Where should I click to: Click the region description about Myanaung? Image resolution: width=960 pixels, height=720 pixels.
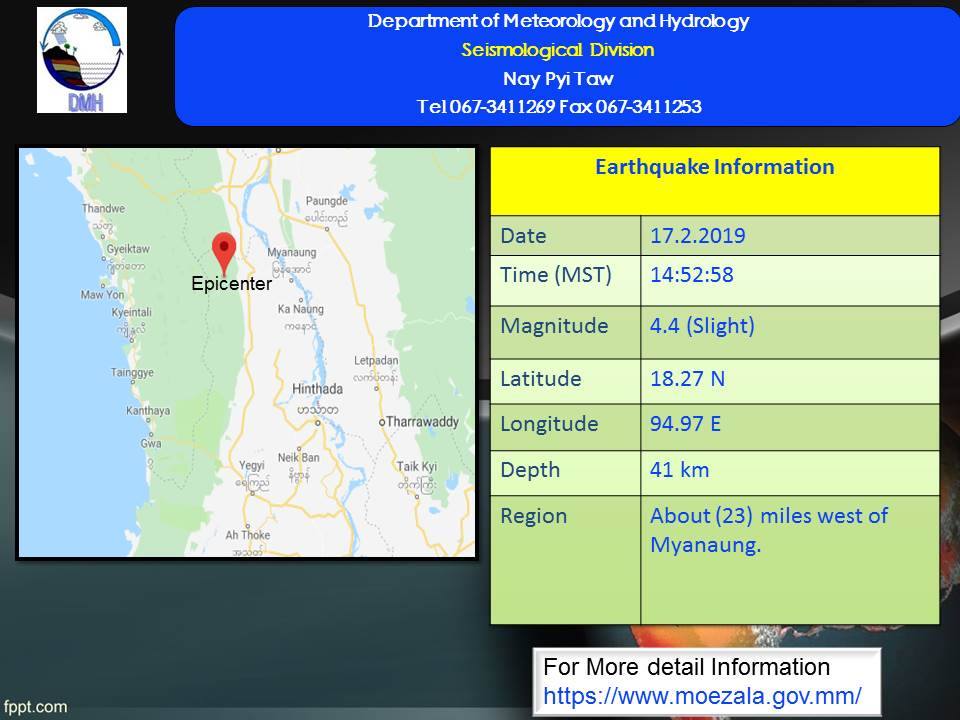pyautogui.click(x=768, y=530)
